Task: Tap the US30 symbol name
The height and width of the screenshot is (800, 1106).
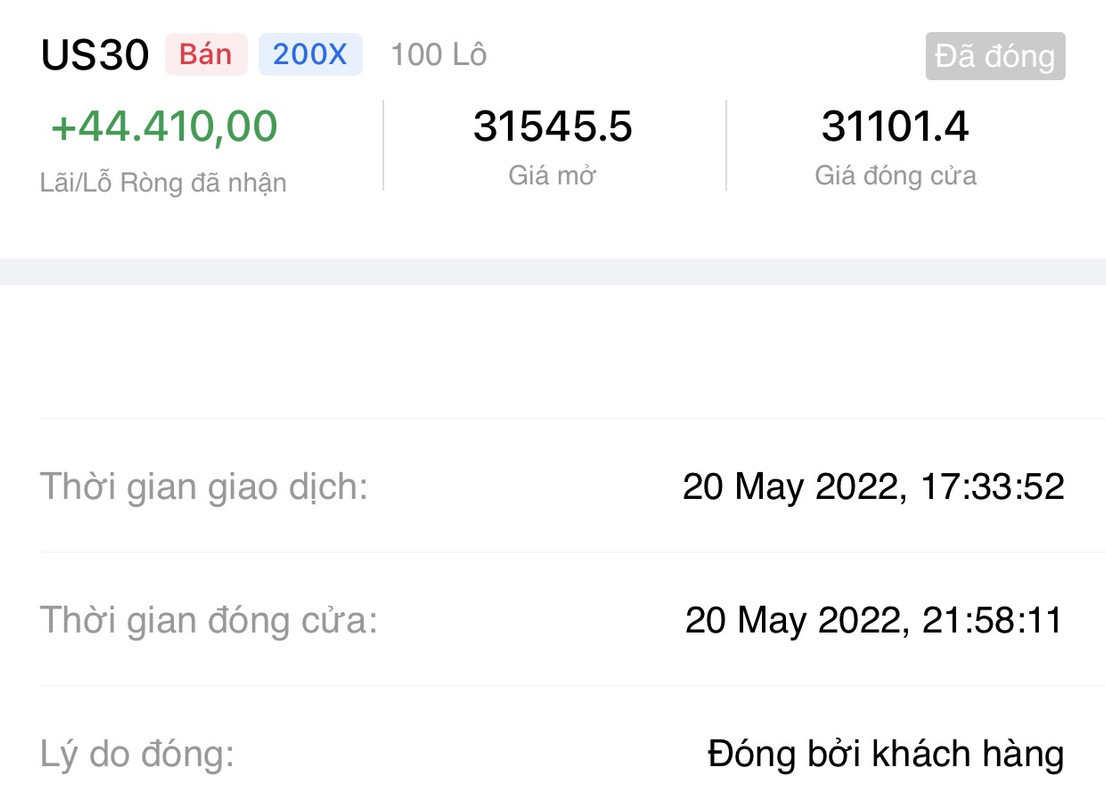Action: coord(95,56)
